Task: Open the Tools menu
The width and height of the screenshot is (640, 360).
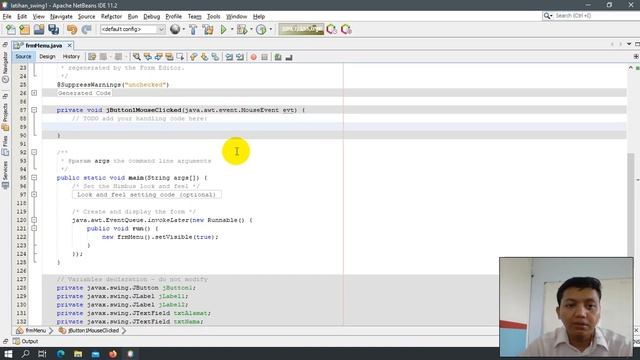Action: point(213,17)
